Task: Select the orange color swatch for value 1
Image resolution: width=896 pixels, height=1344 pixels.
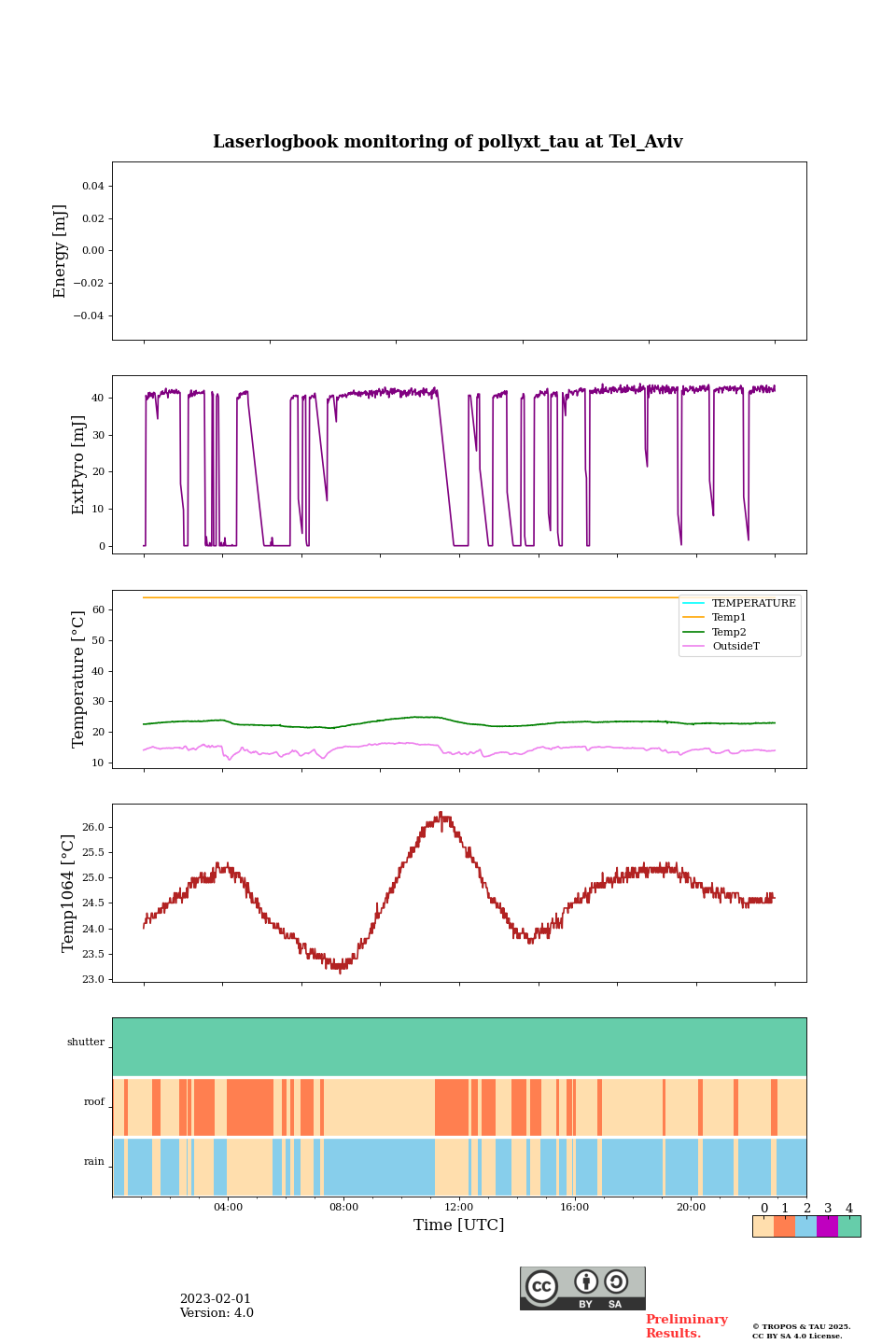Action: coord(784,1226)
